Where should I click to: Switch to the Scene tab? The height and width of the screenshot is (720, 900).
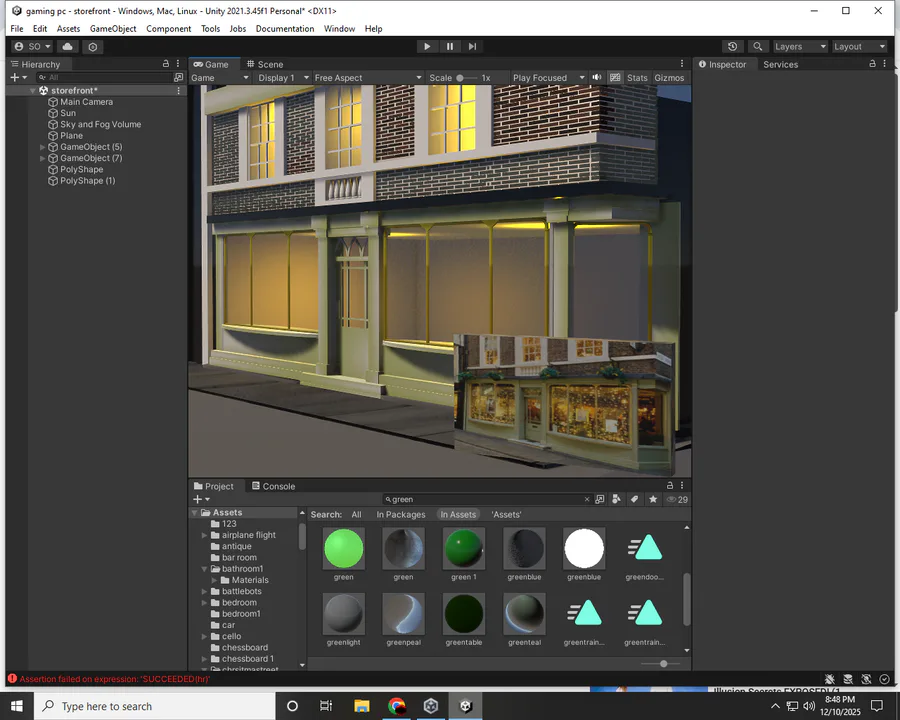[265, 64]
